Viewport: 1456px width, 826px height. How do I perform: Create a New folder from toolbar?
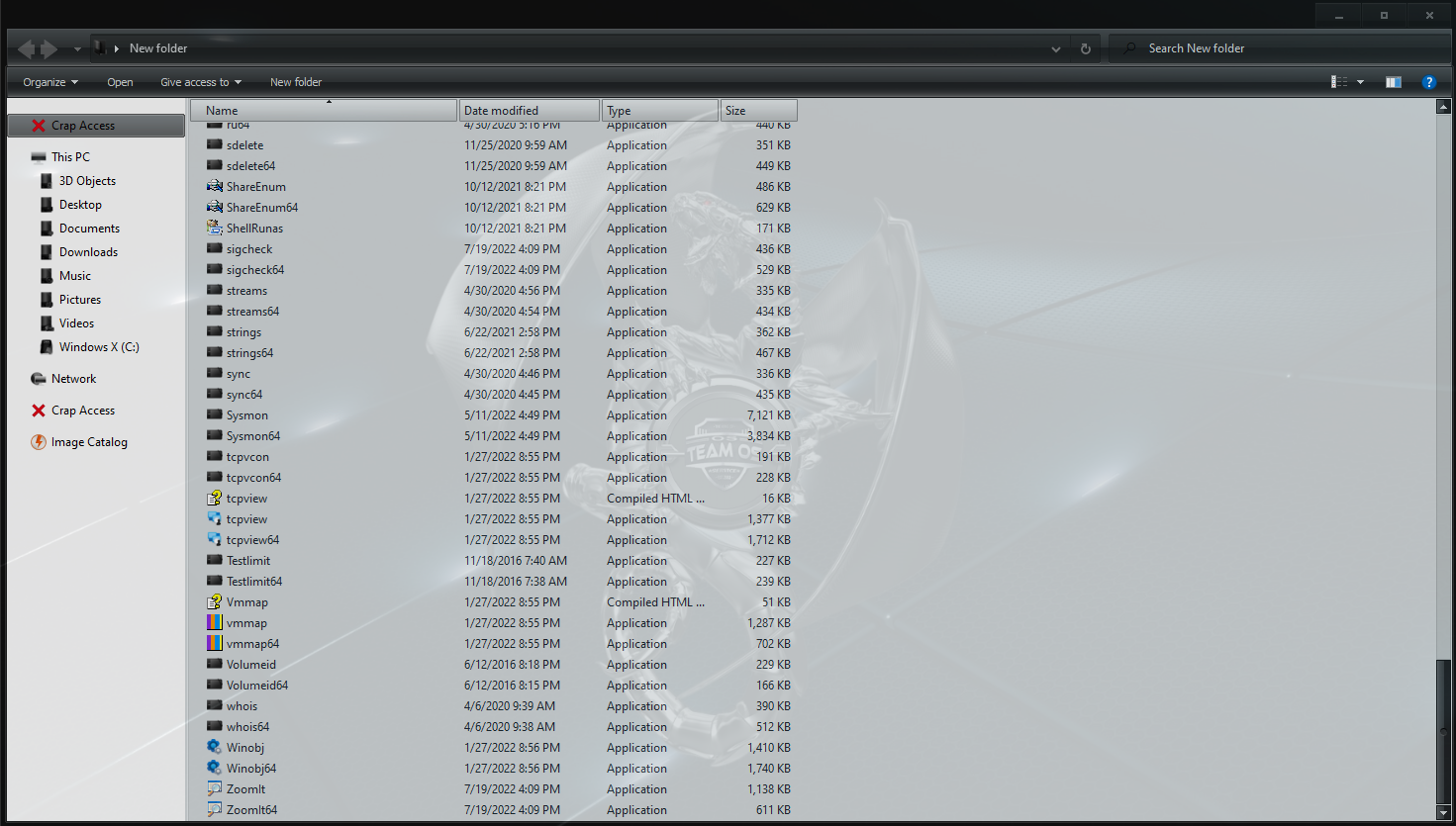[x=296, y=82]
